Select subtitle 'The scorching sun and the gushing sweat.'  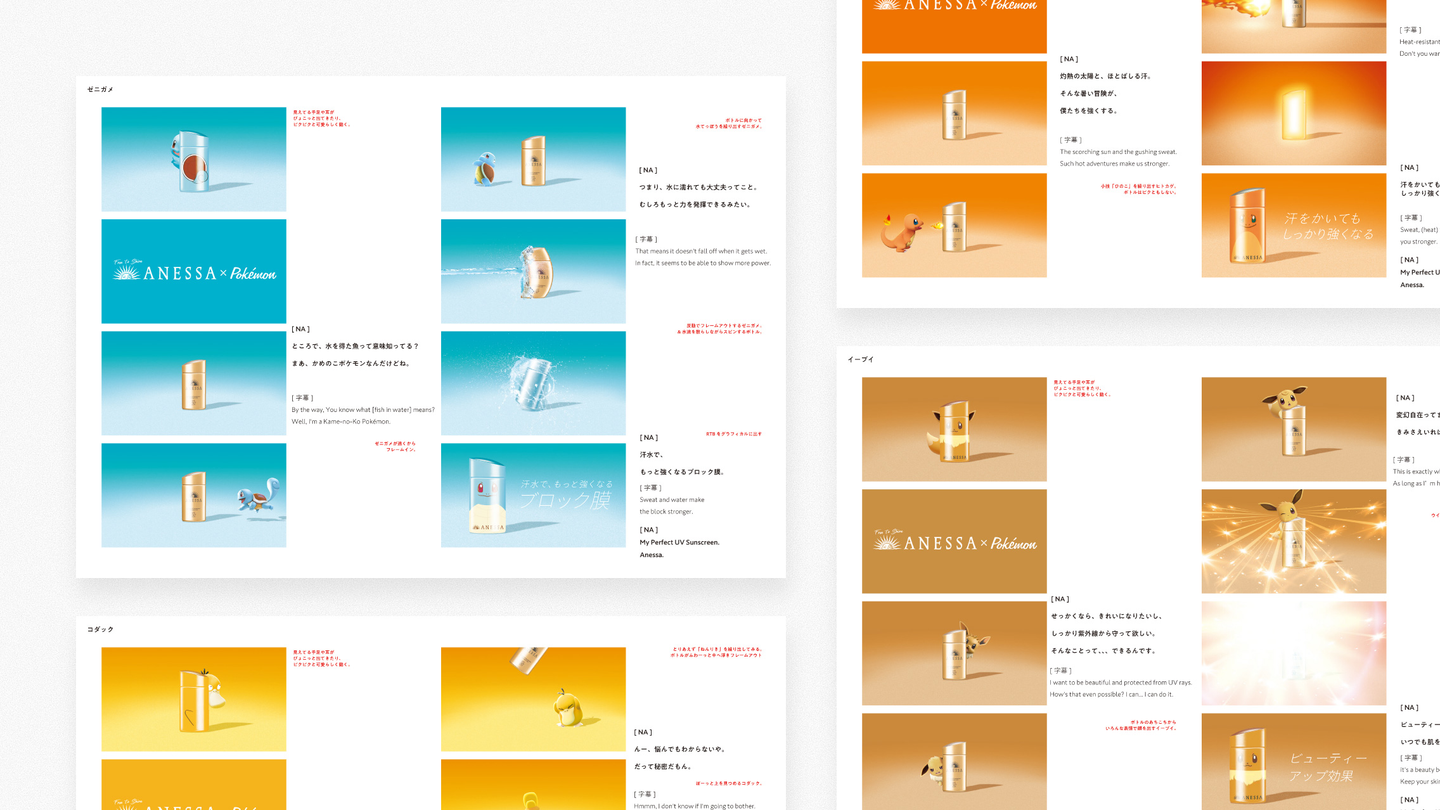[1118, 152]
